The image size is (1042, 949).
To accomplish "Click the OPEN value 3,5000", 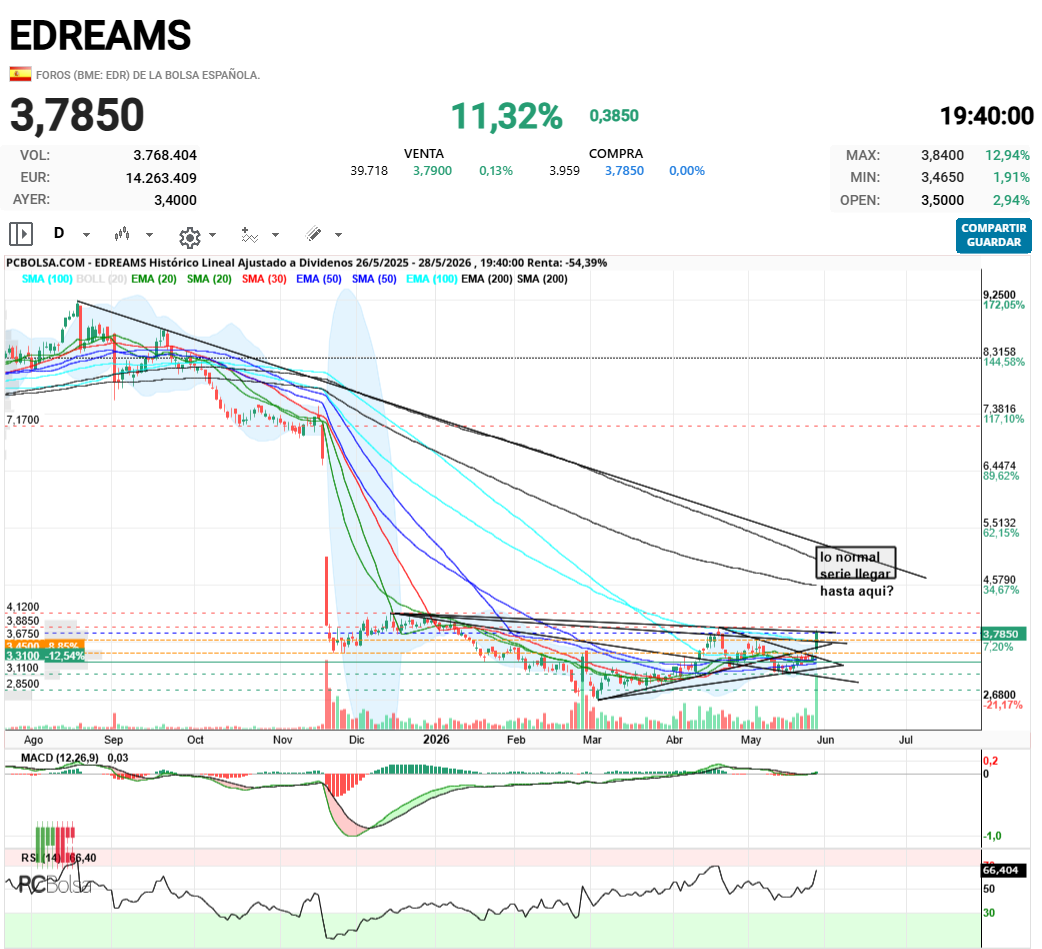I will coord(942,200).
